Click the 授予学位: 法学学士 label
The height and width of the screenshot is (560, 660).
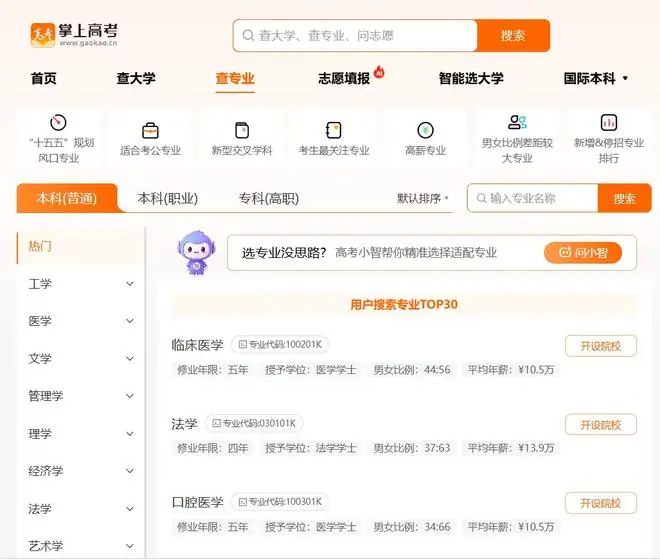[311, 448]
